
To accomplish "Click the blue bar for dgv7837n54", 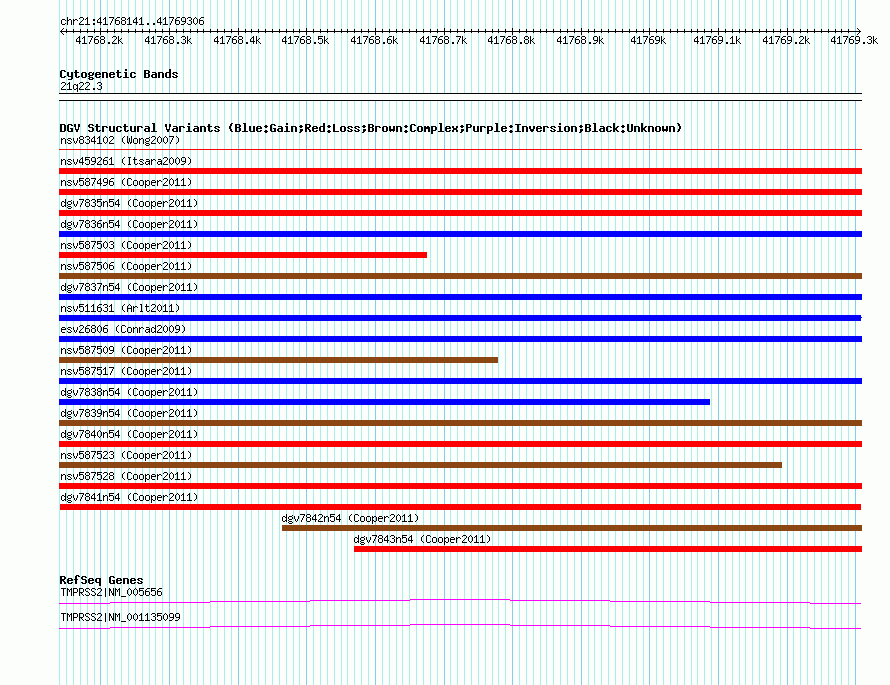I will click(460, 297).
